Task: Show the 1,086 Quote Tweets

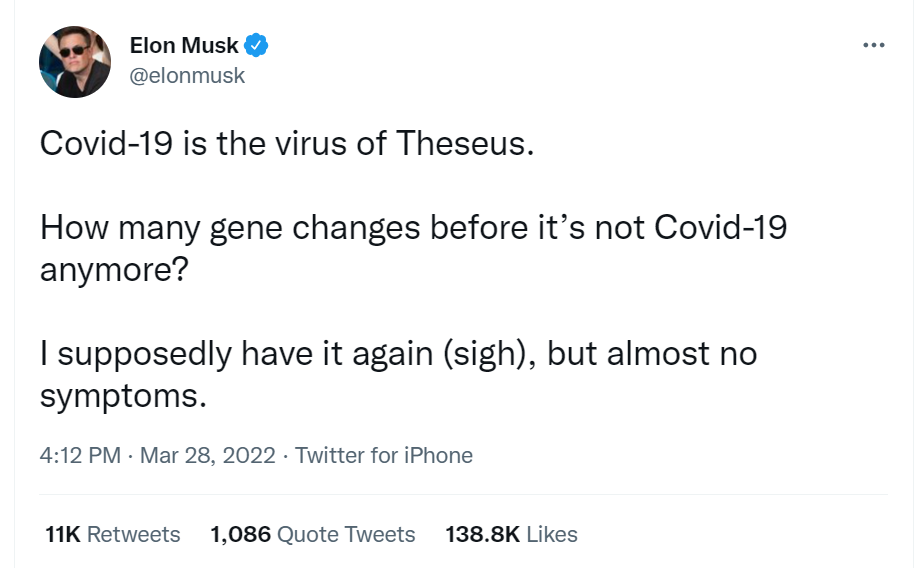Action: point(312,535)
